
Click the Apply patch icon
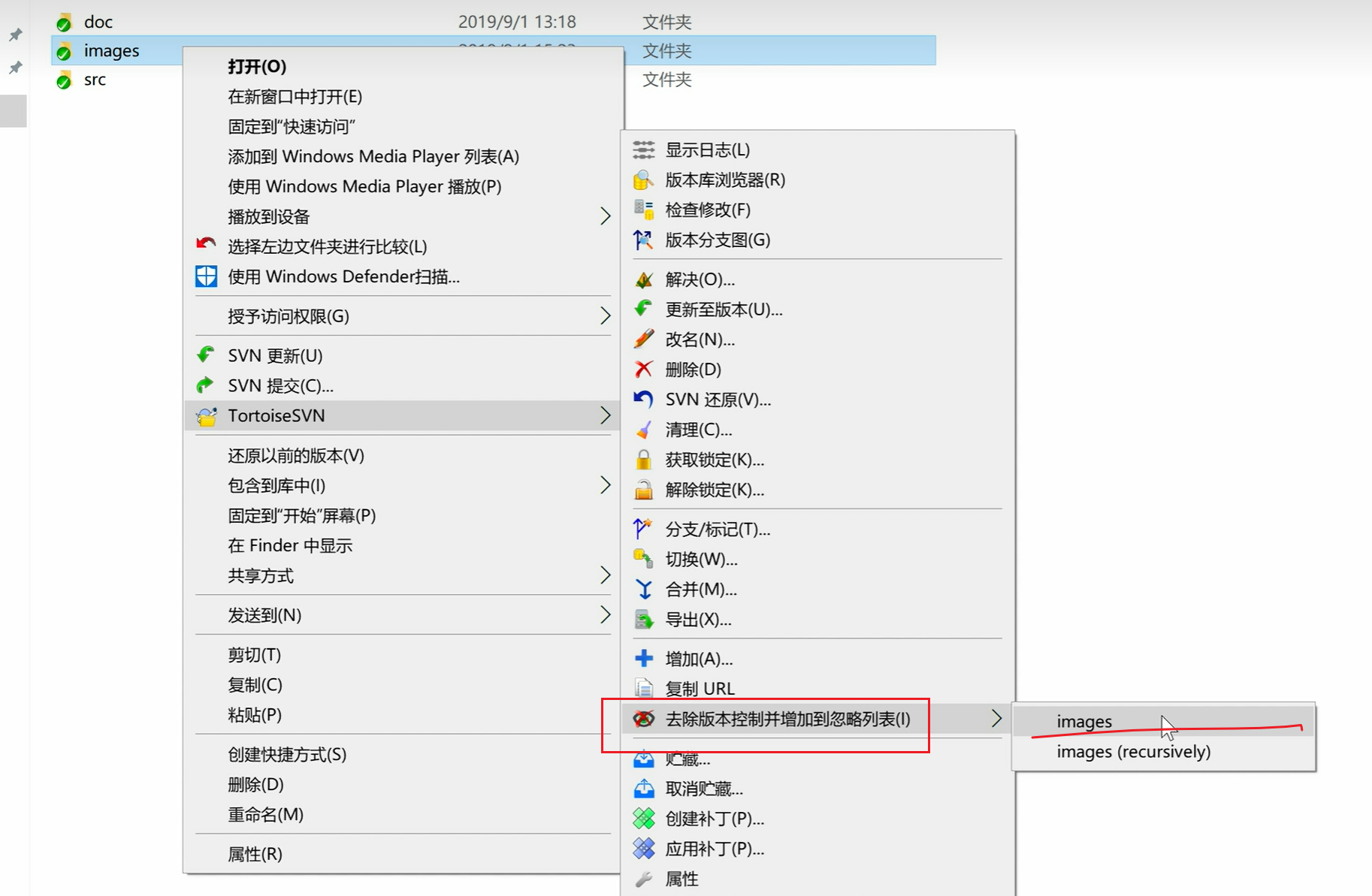(x=644, y=849)
